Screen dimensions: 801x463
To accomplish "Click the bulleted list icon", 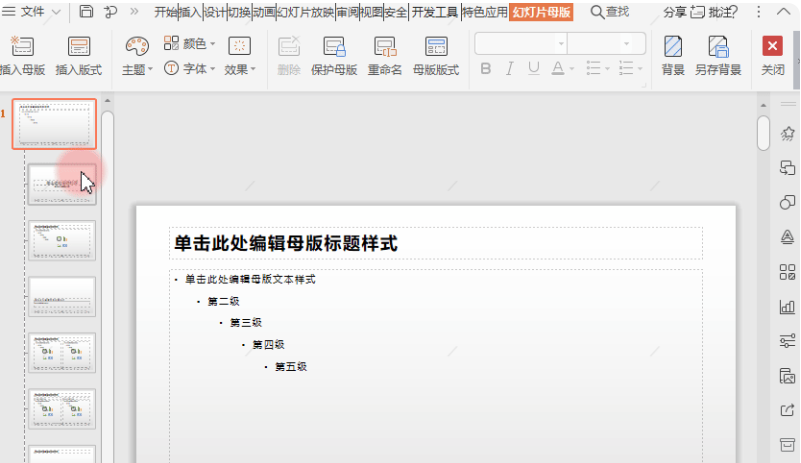I will (593, 68).
